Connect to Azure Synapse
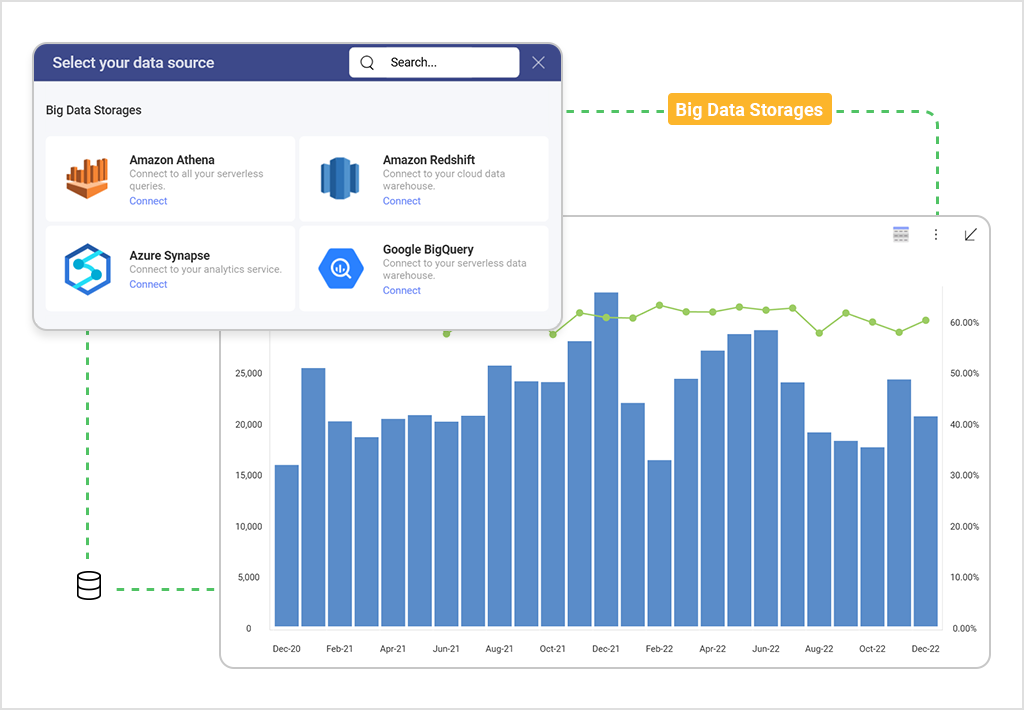Screen dimensions: 1024x710 point(147,284)
